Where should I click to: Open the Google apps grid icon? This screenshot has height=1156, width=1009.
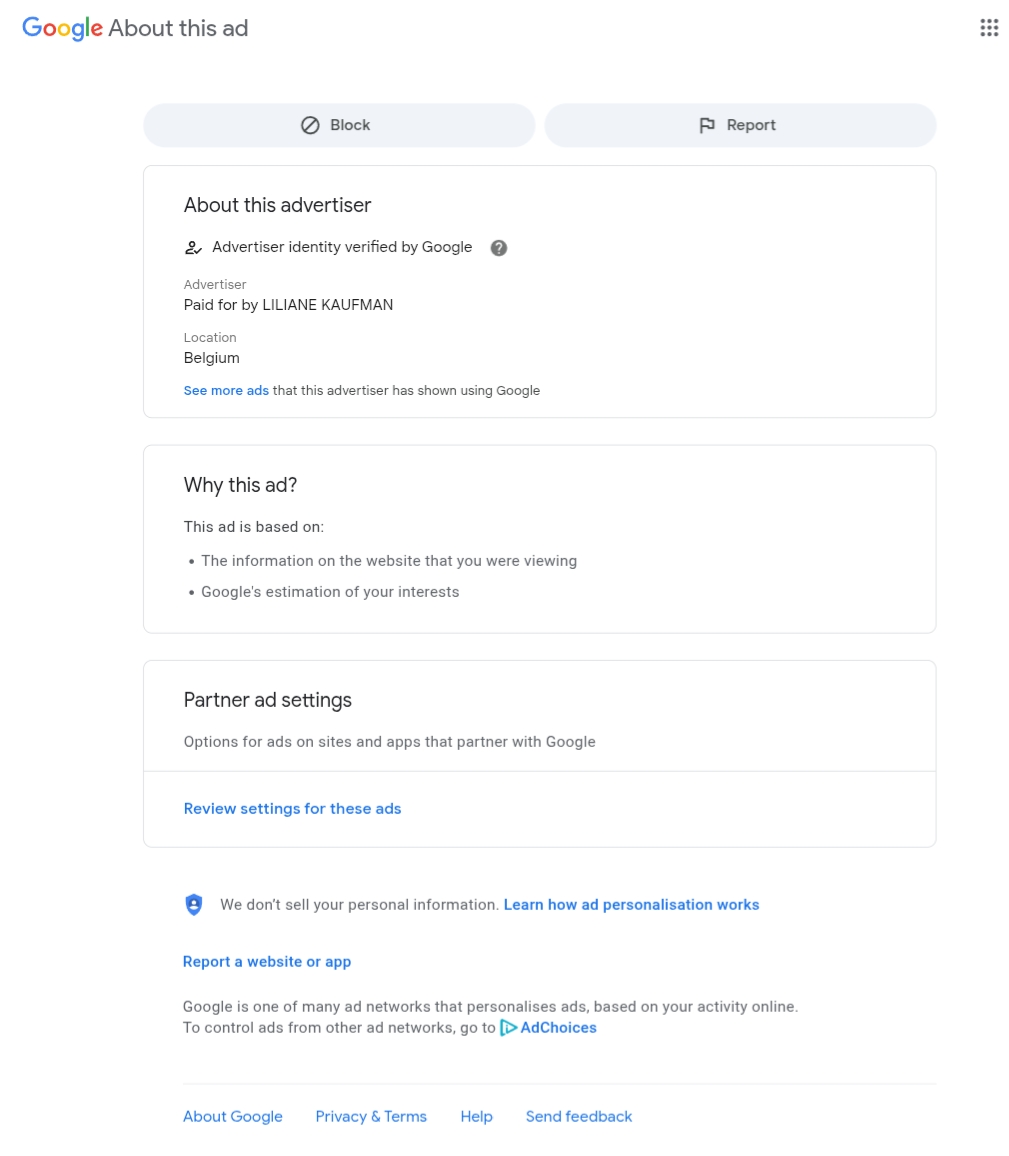click(x=989, y=28)
